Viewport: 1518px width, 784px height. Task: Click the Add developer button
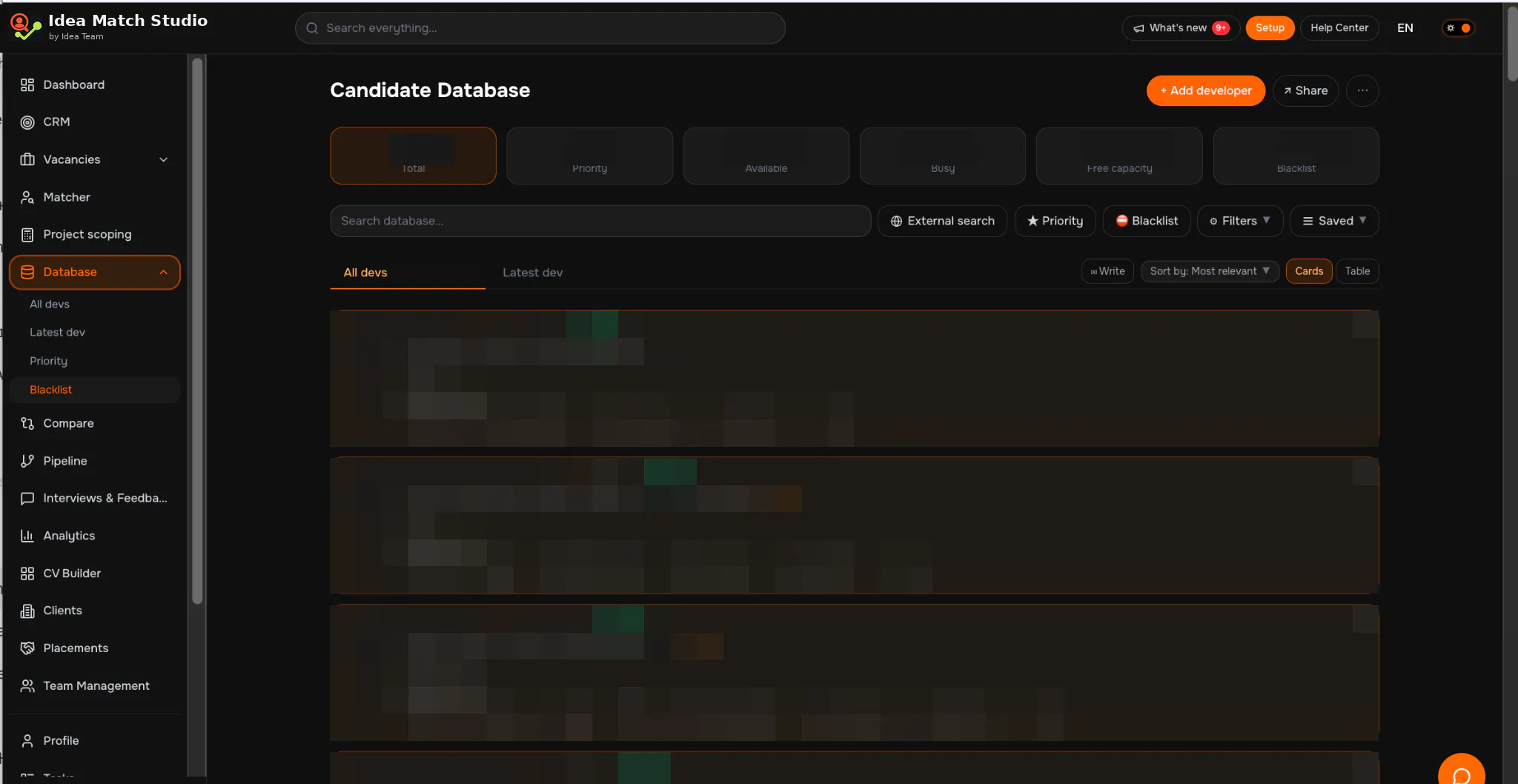pos(1206,90)
